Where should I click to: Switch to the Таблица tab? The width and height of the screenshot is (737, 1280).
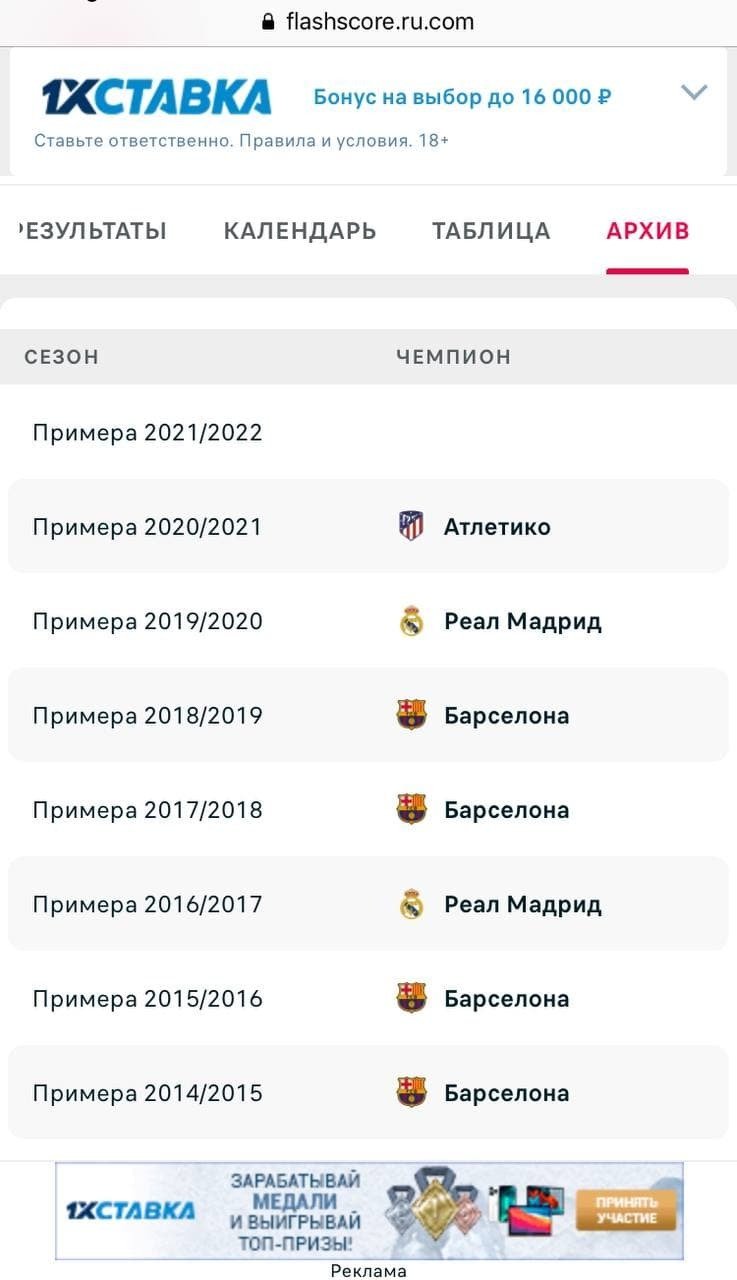491,231
